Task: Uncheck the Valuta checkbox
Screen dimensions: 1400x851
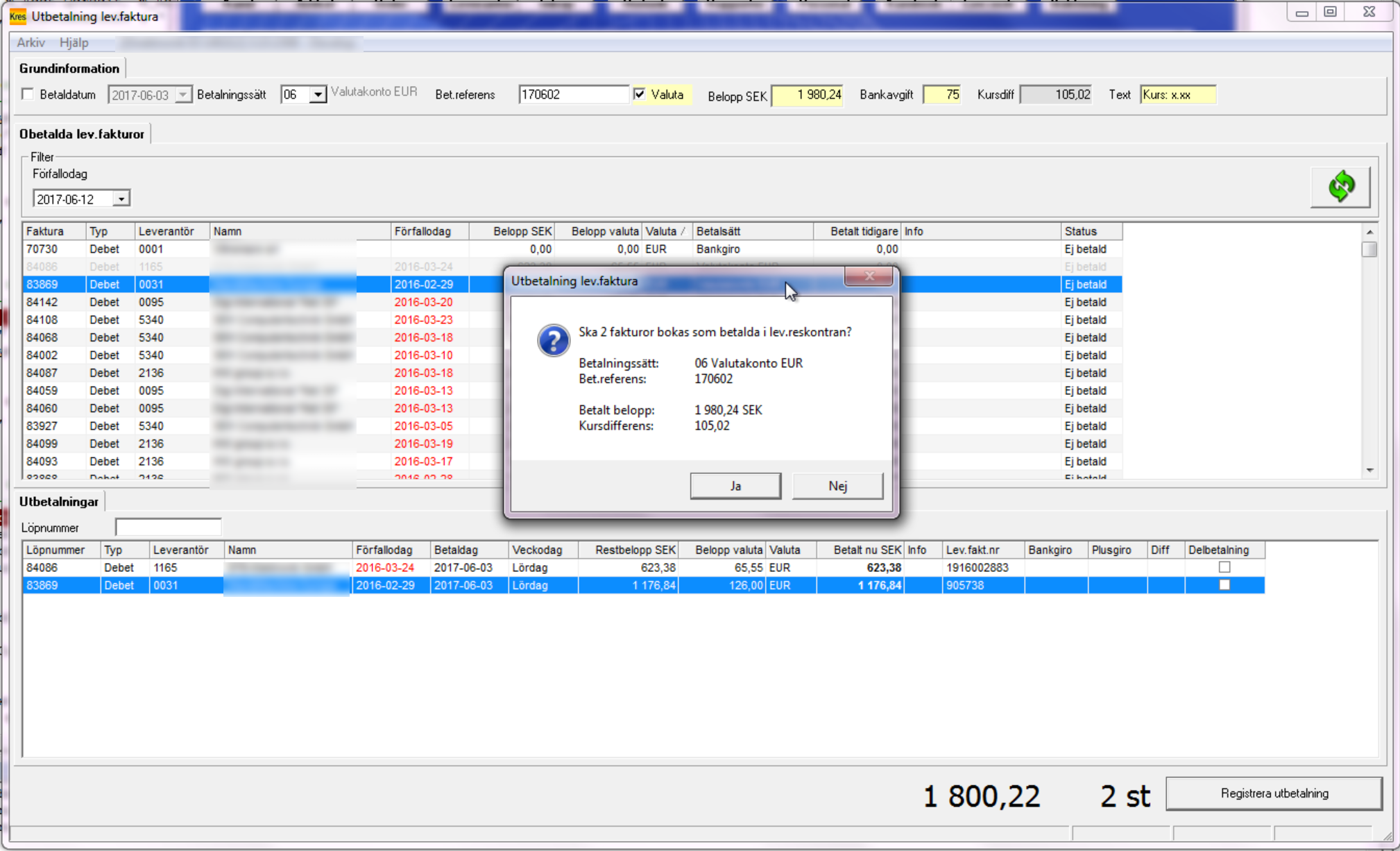Action: tap(640, 94)
